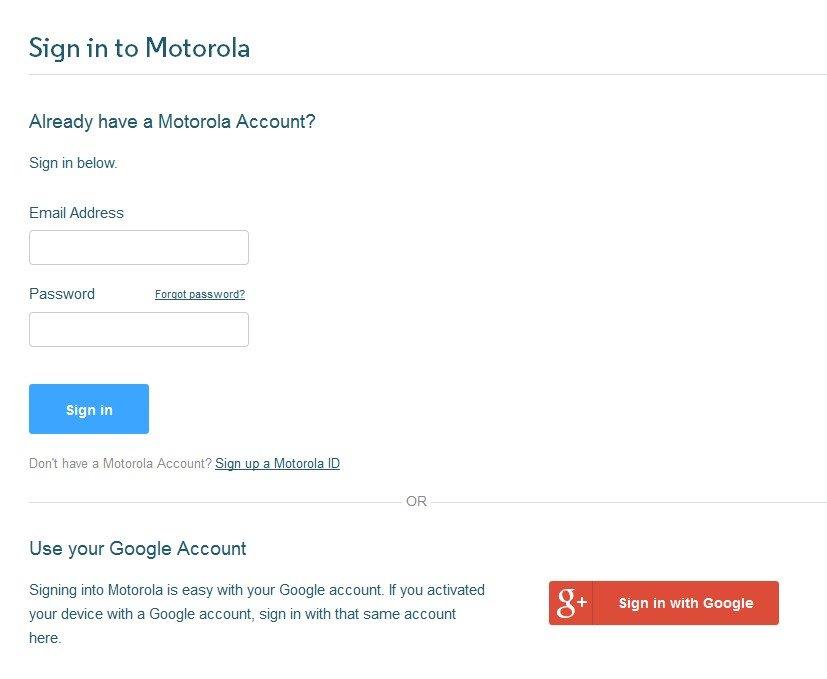Image resolution: width=827 pixels, height=679 pixels.
Task: Click the Sign in below. instruction text
Action: (x=73, y=163)
